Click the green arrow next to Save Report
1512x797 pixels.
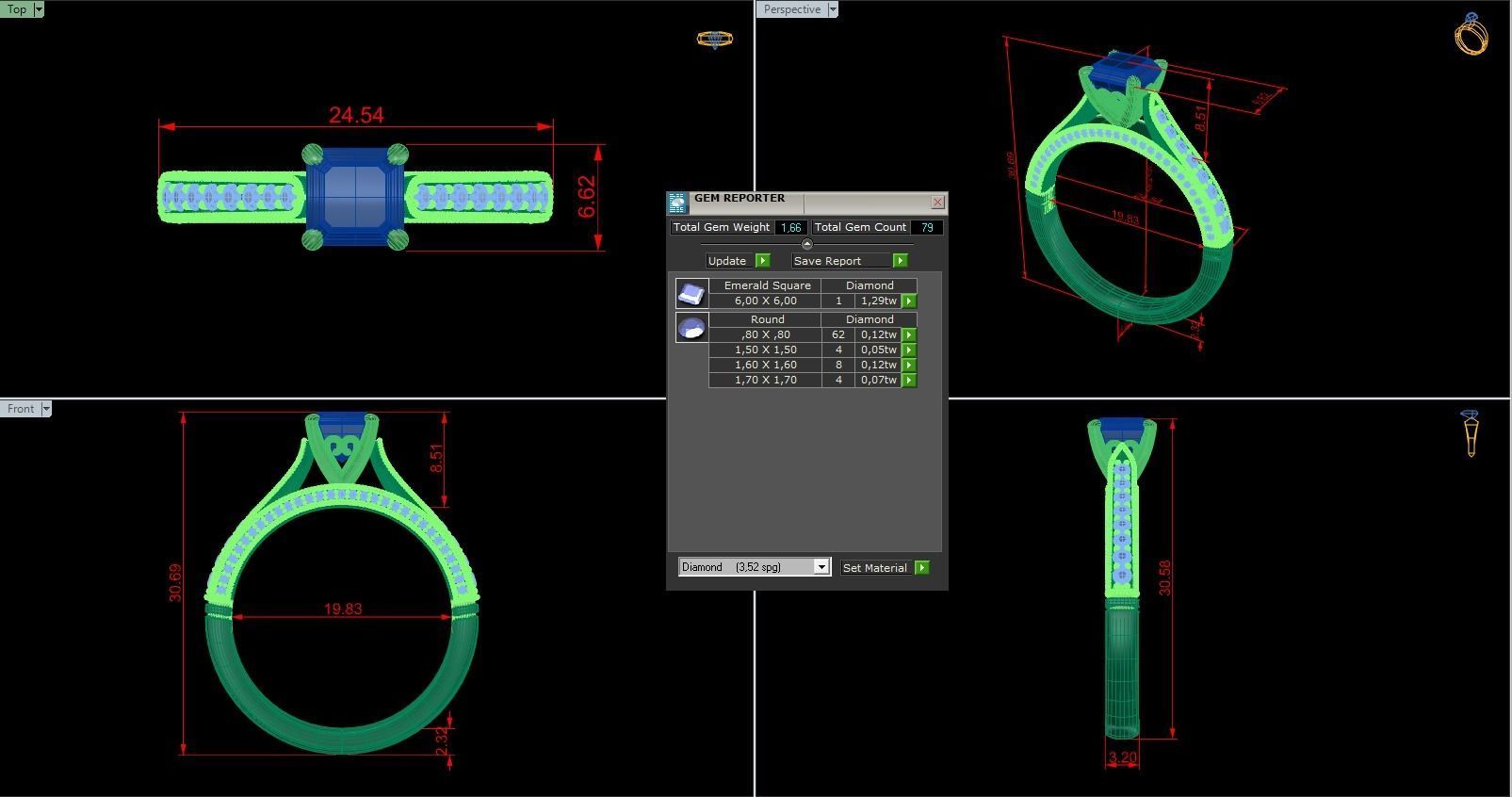(x=900, y=261)
